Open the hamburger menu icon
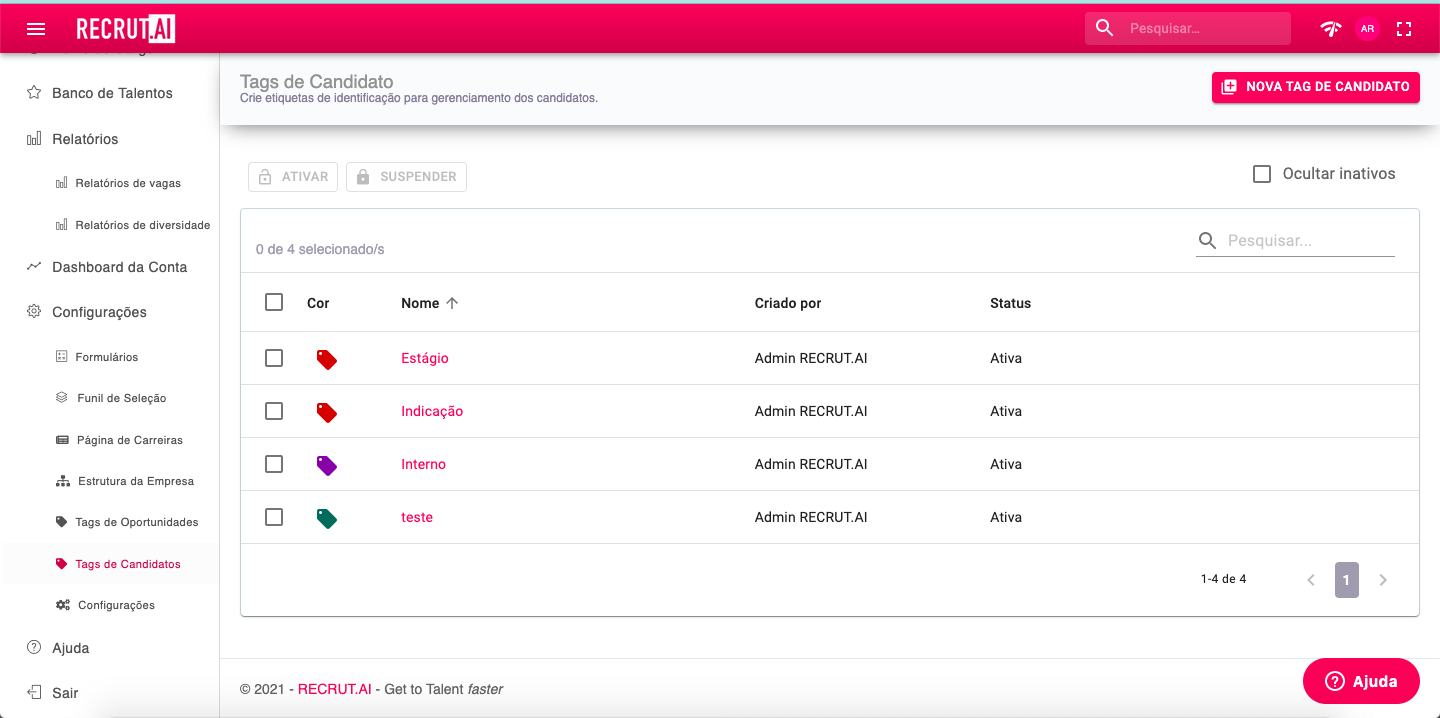1440x718 pixels. click(36, 29)
